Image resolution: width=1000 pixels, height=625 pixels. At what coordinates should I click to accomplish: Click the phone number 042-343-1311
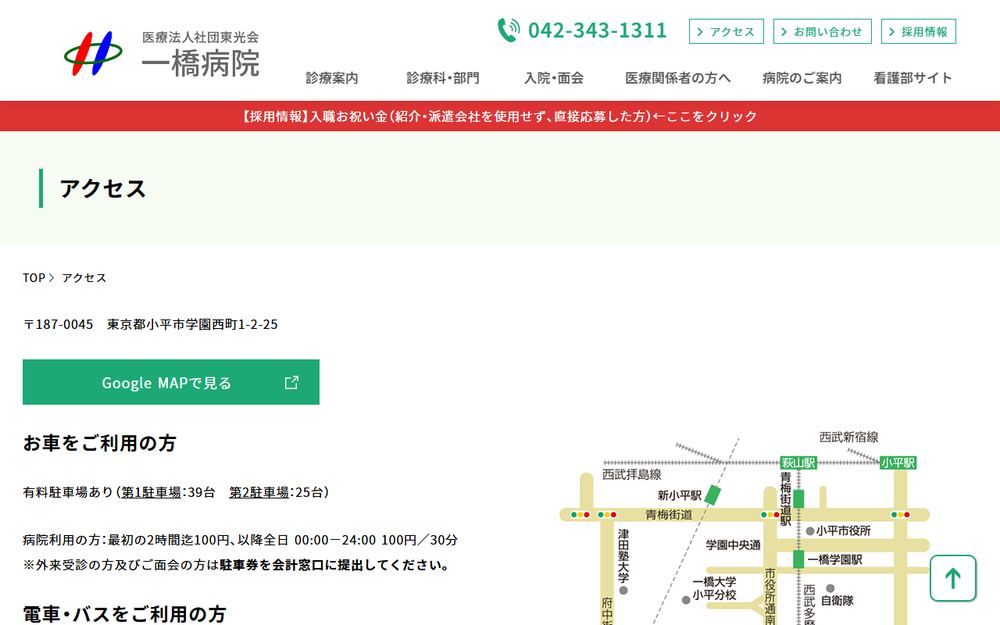[598, 30]
